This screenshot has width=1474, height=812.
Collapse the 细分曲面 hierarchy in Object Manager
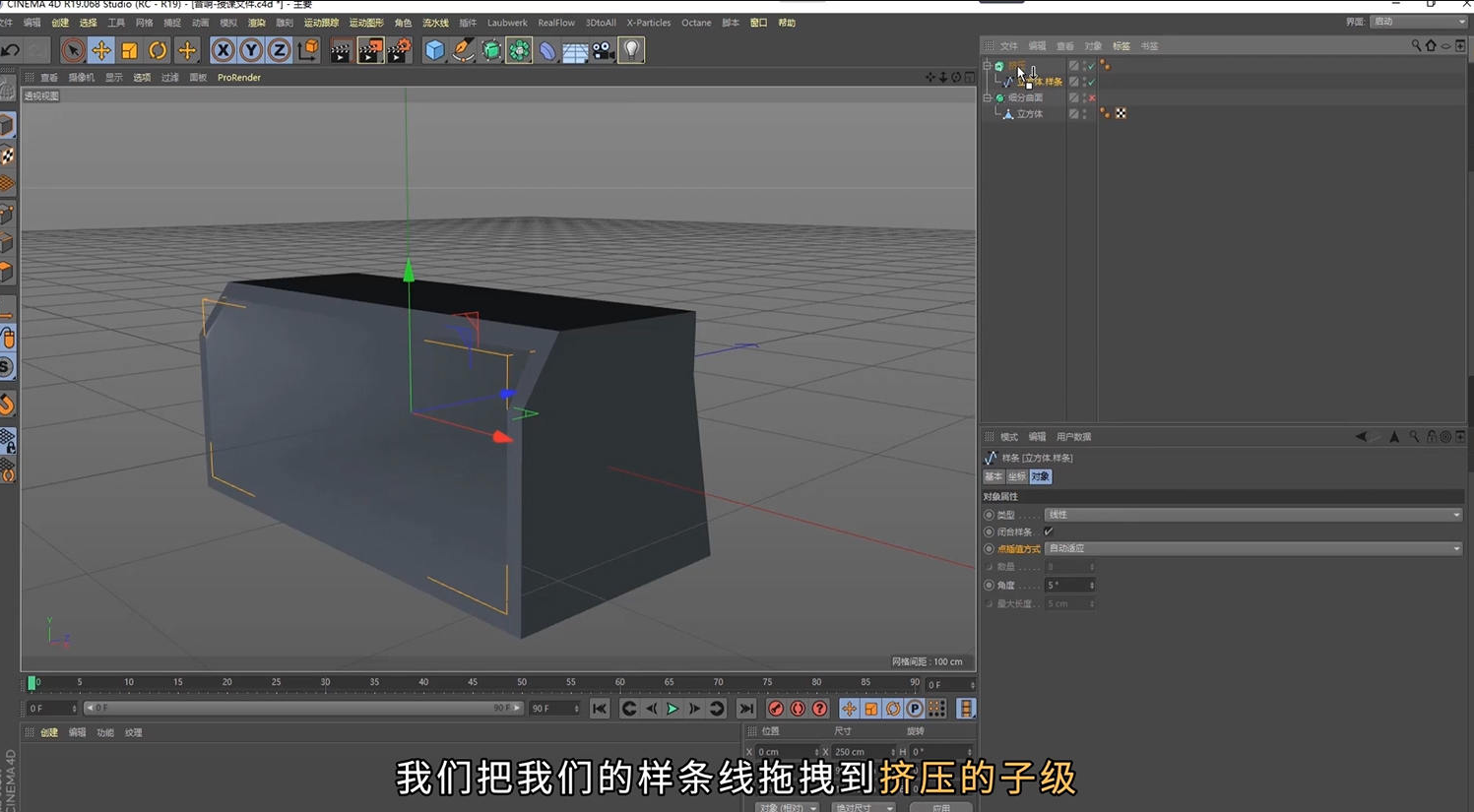(989, 96)
